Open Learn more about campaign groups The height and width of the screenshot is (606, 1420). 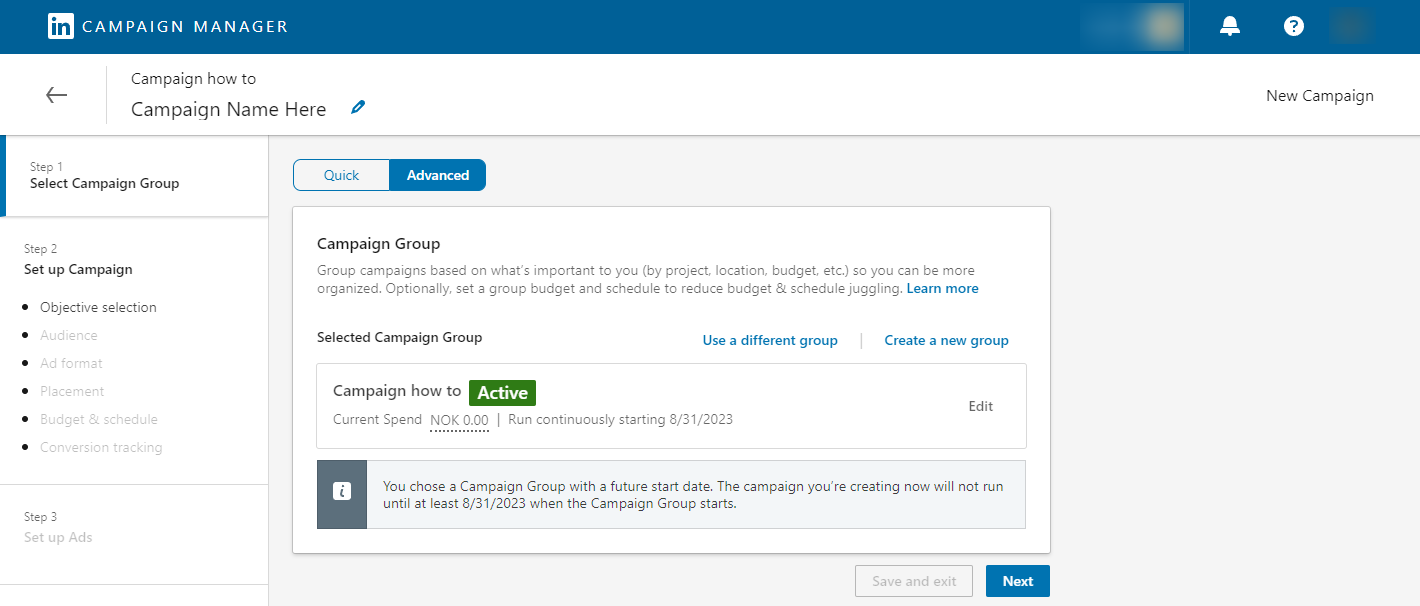(941, 288)
